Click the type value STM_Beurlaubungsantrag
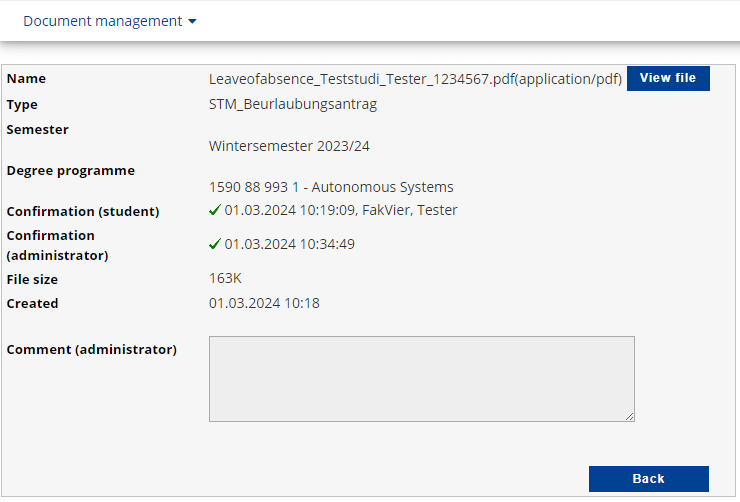Image resolution: width=740 pixels, height=502 pixels. 293,104
